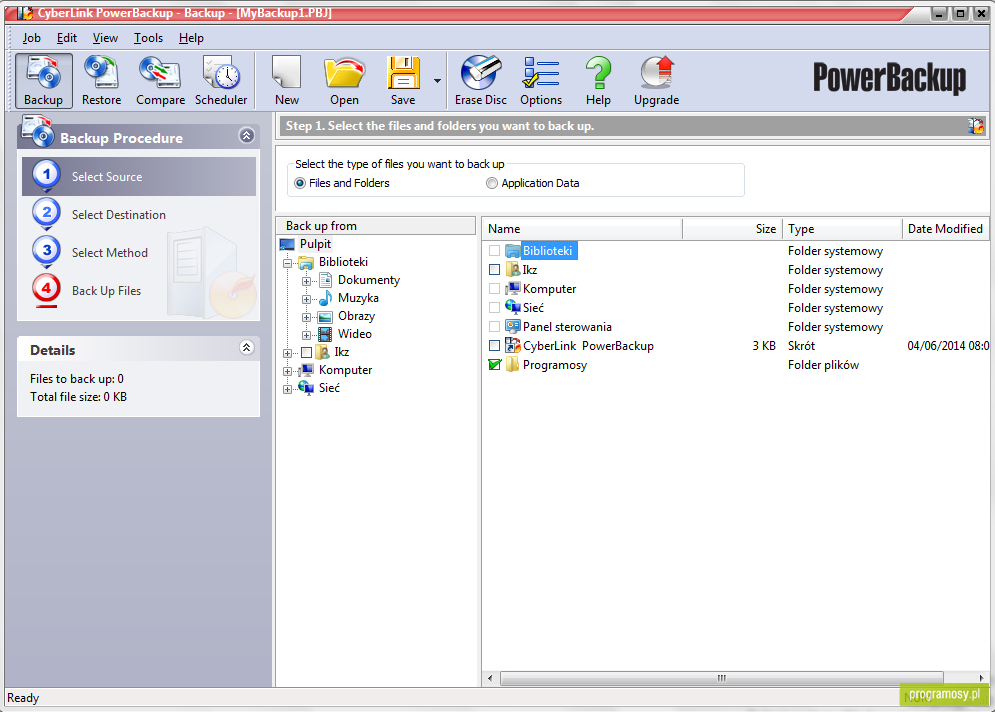Viewport: 995px width, 712px height.
Task: Tick the Sieć checkbox in file list
Action: 494,308
